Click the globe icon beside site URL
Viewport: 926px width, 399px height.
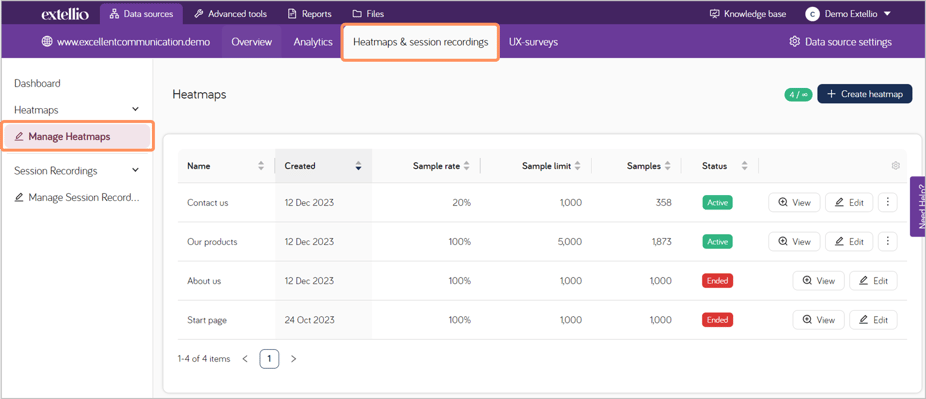47,42
